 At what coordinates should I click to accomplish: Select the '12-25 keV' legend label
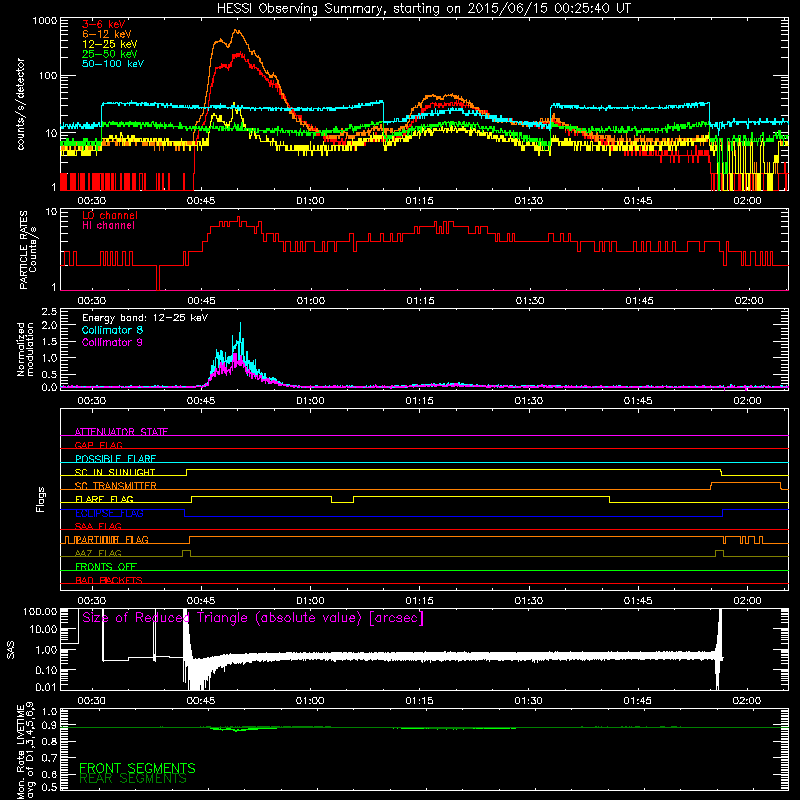coord(110,44)
